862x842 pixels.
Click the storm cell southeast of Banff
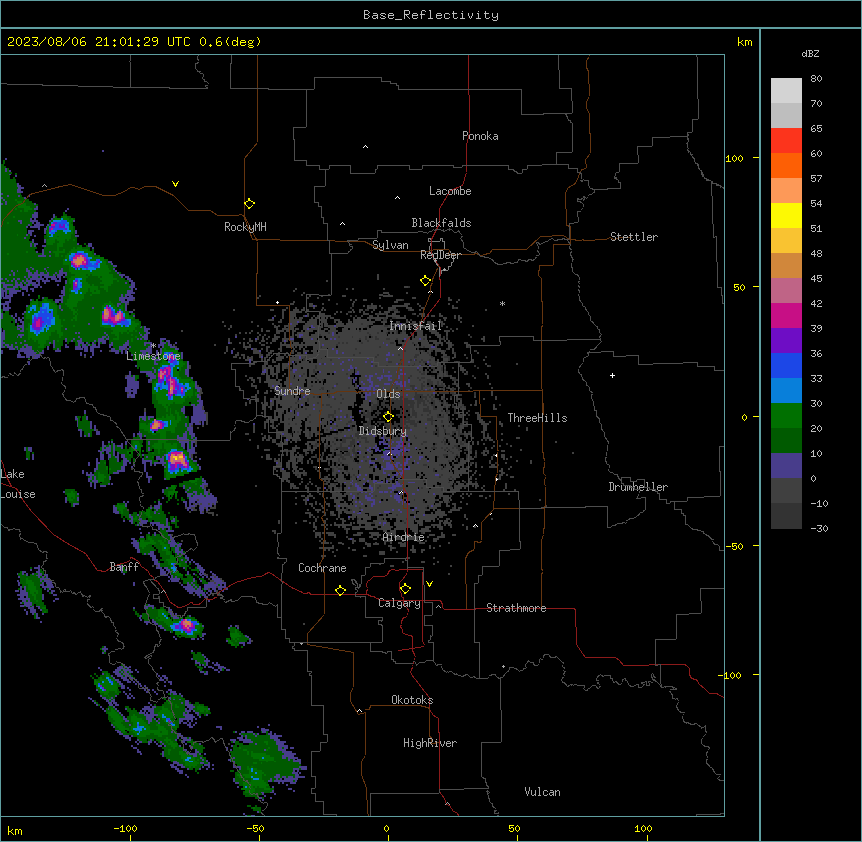(x=185, y=625)
